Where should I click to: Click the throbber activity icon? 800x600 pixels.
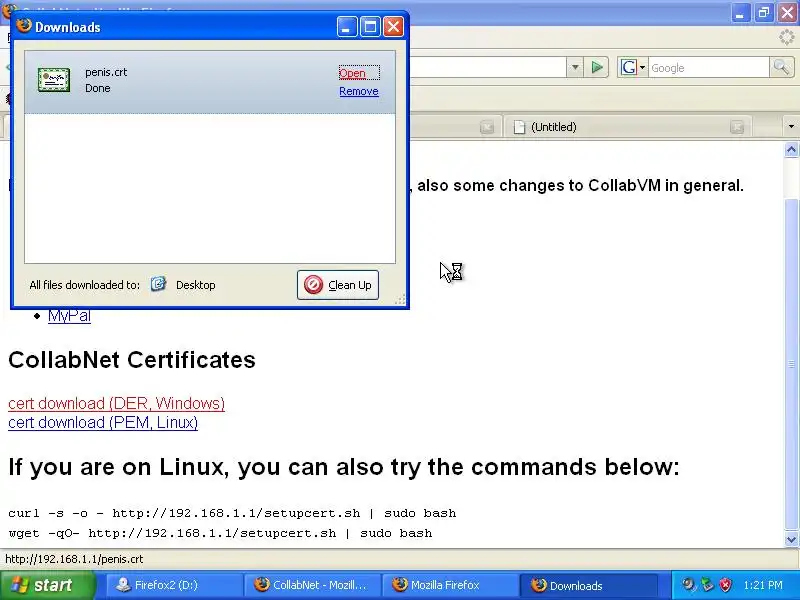[x=787, y=37]
